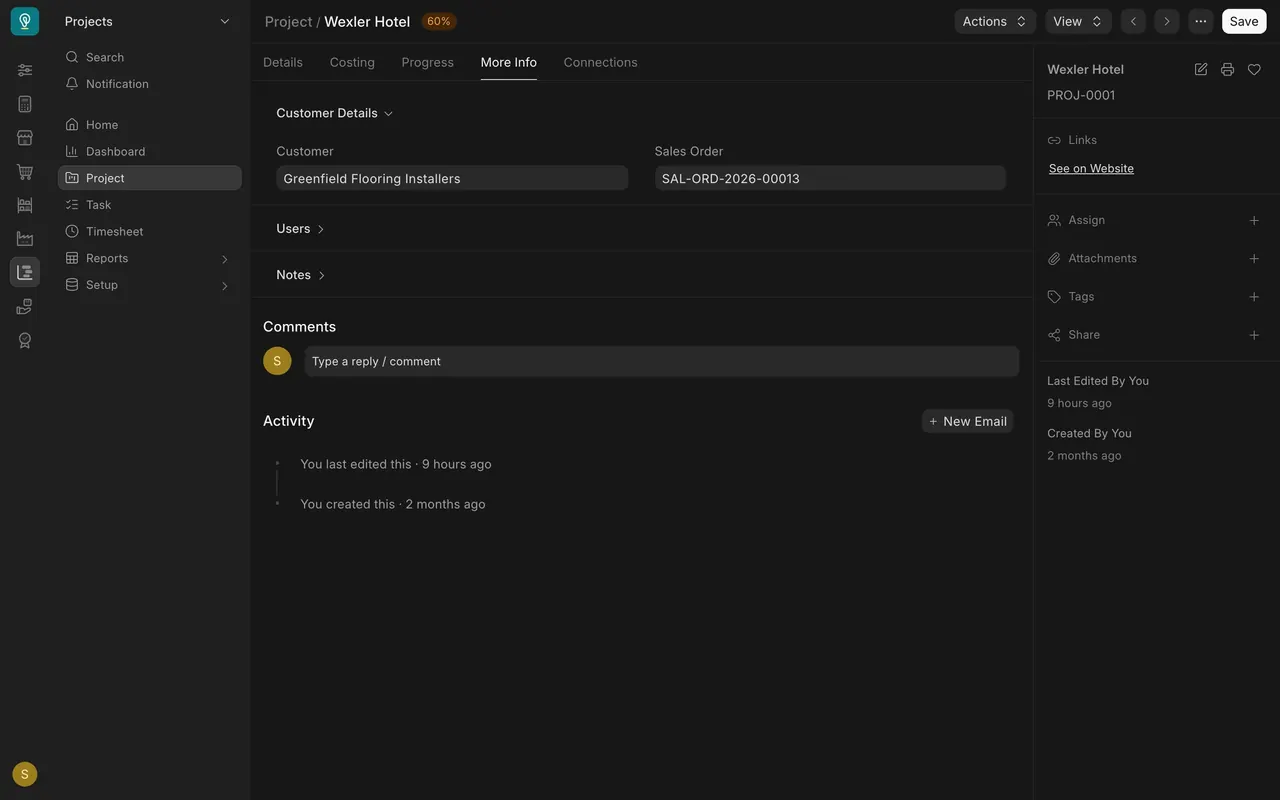Click the teal lightbulb app logo
The height and width of the screenshot is (800, 1280).
25,21
